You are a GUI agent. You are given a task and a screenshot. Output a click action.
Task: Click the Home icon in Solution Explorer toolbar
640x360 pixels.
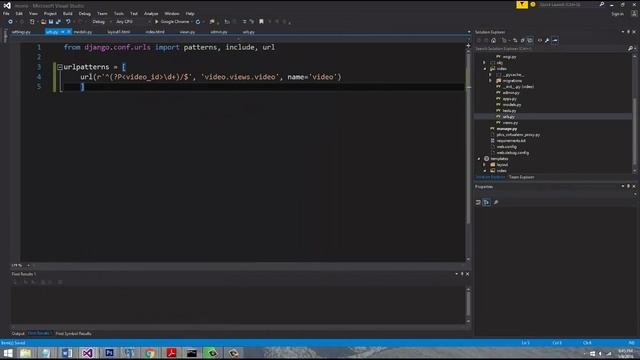[x=493, y=40]
